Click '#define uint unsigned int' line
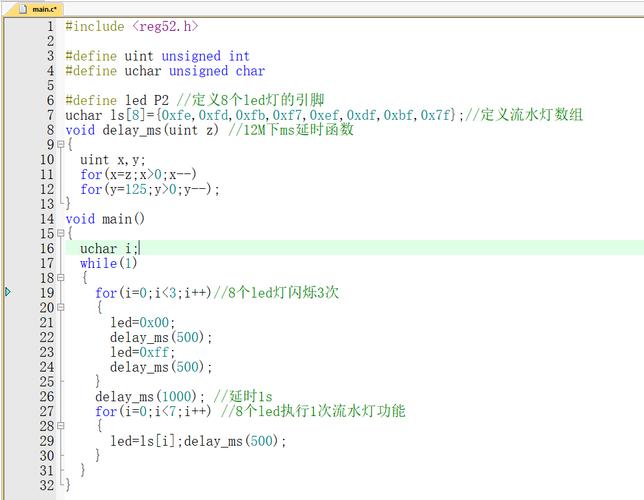644x500 pixels. 158,56
